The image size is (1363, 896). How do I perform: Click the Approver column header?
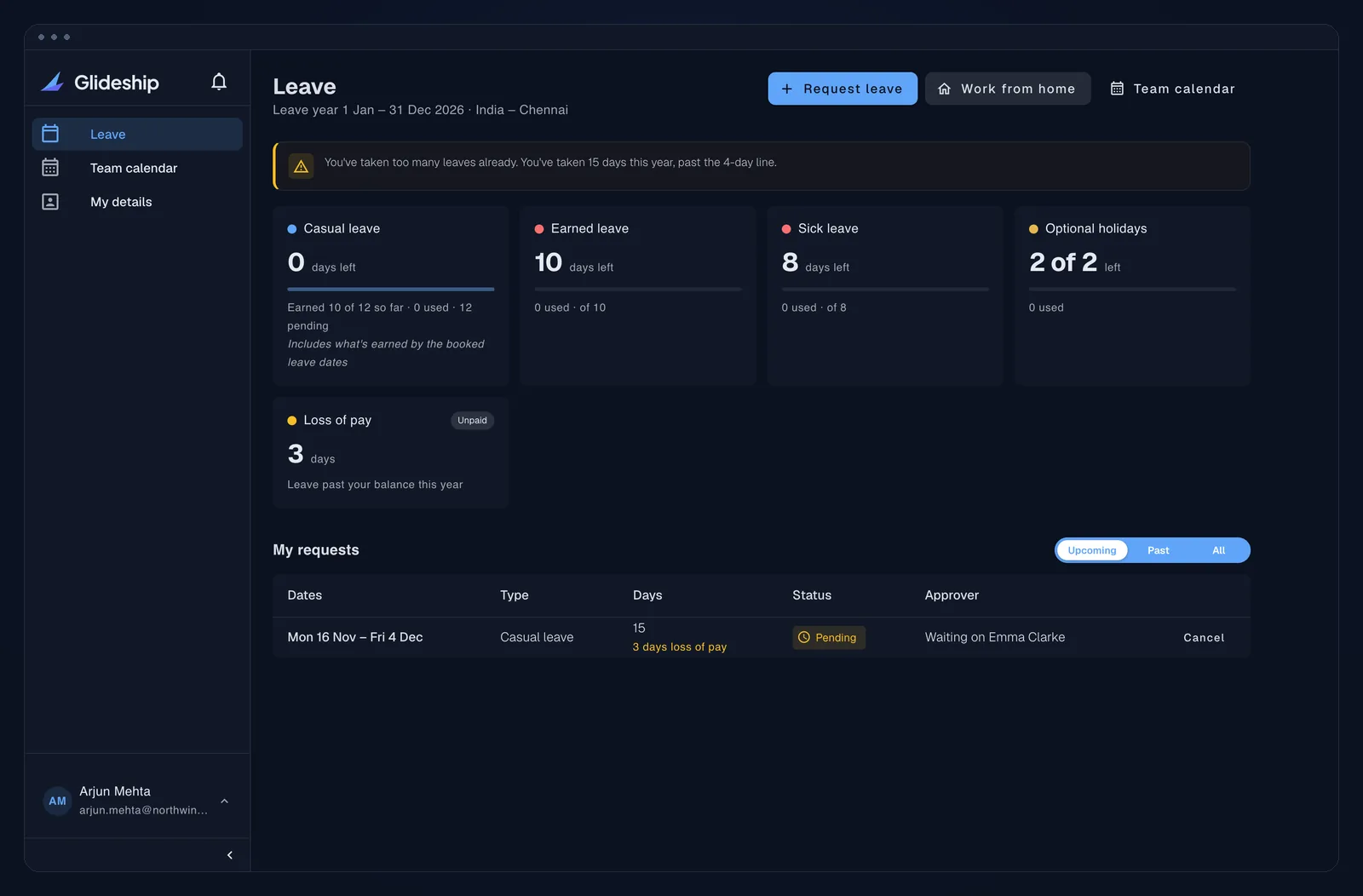click(x=952, y=595)
